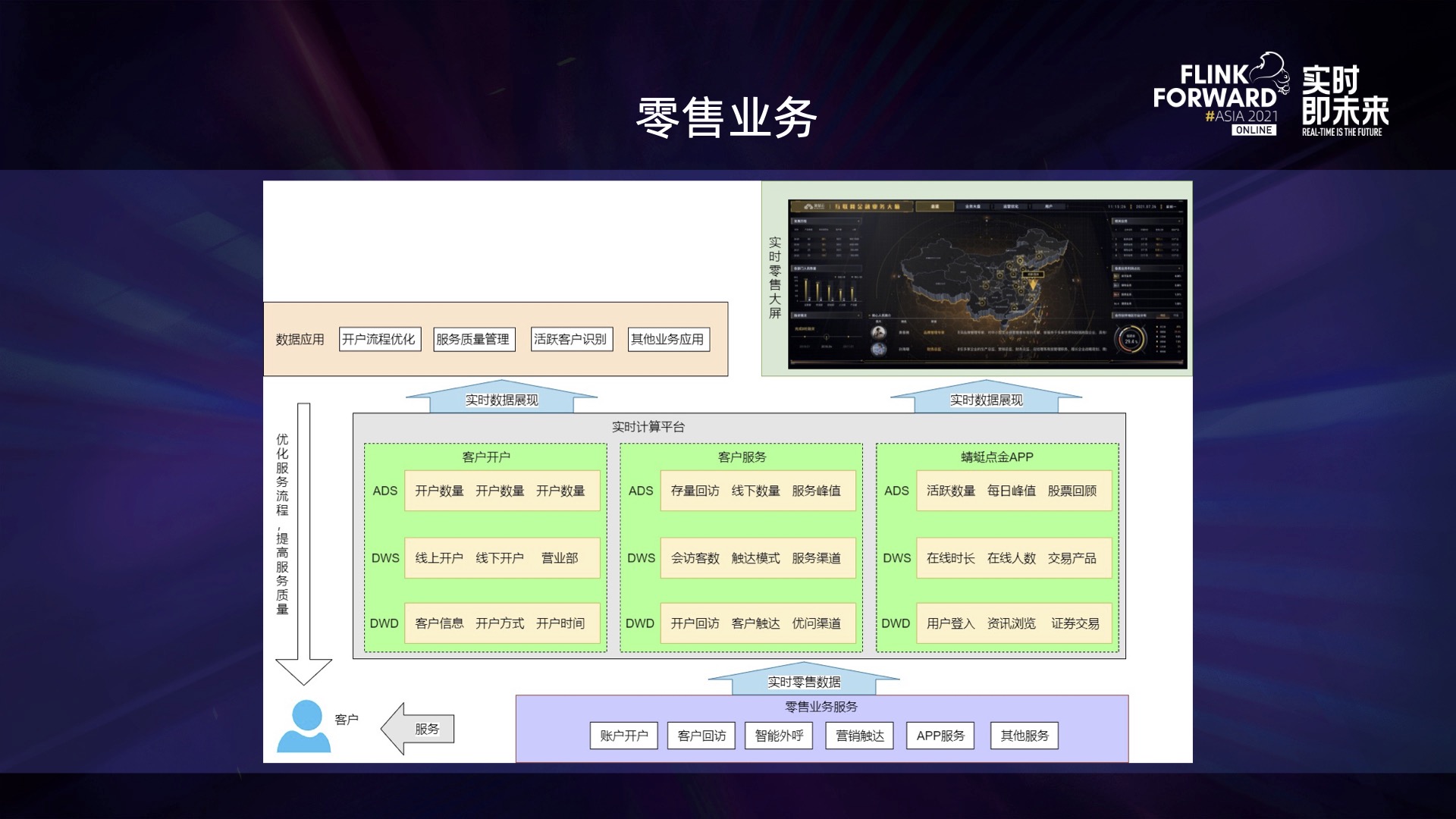Click the Flink Forward squirrel logo
The height and width of the screenshot is (819, 1456).
pyautogui.click(x=1269, y=72)
